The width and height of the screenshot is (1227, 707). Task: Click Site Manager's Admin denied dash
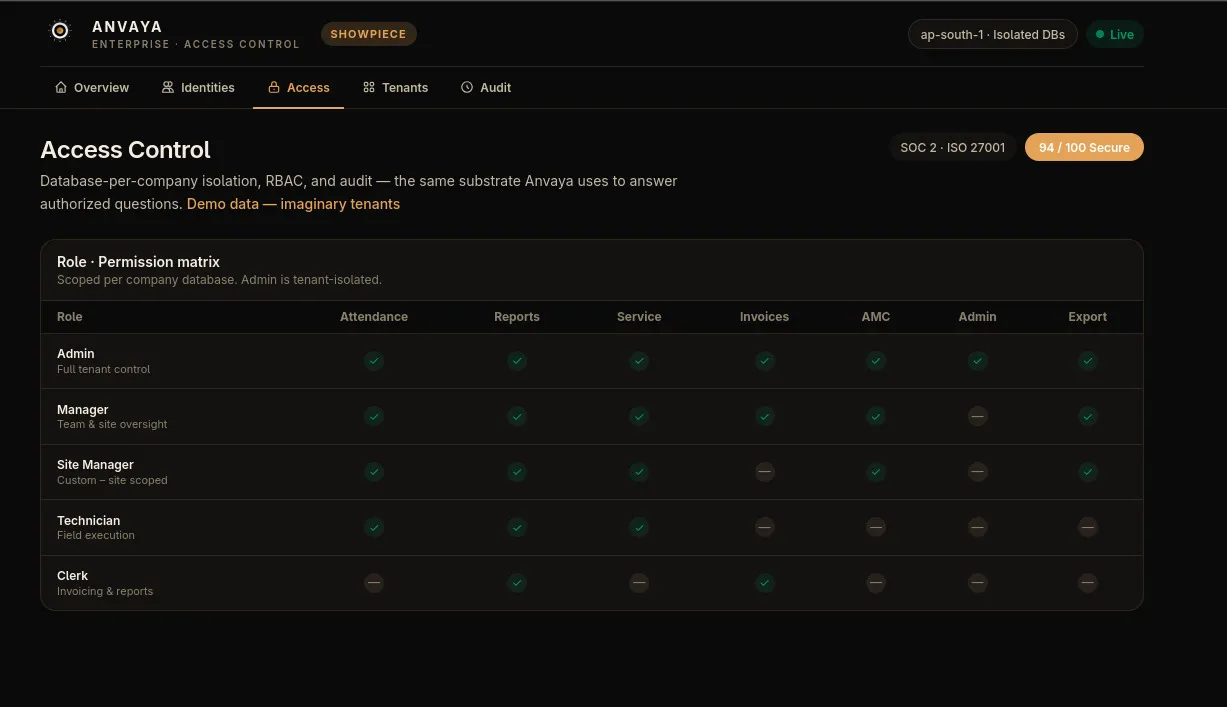tap(978, 472)
